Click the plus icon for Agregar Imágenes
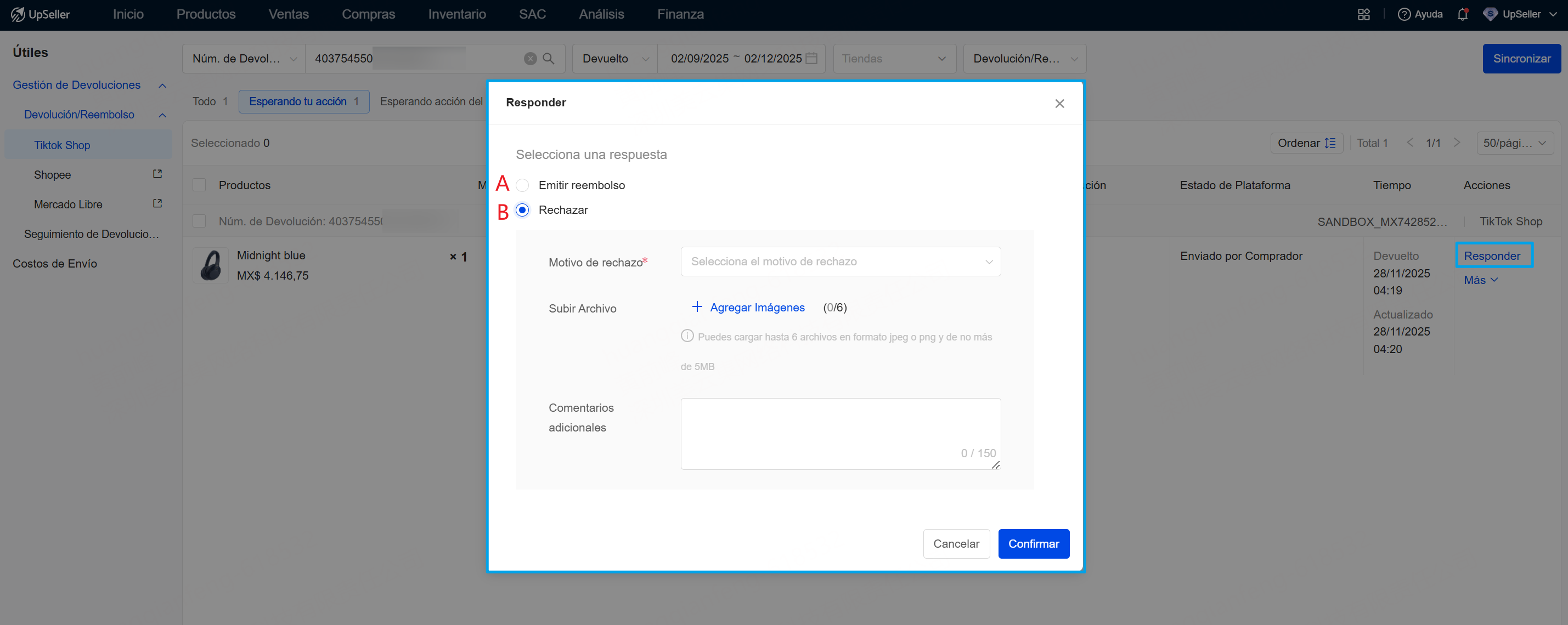 pos(697,306)
